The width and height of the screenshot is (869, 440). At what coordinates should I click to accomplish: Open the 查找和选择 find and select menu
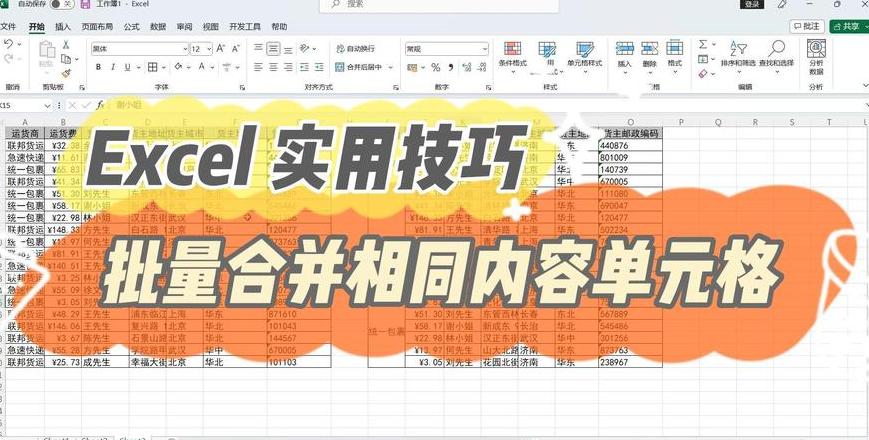tap(776, 55)
